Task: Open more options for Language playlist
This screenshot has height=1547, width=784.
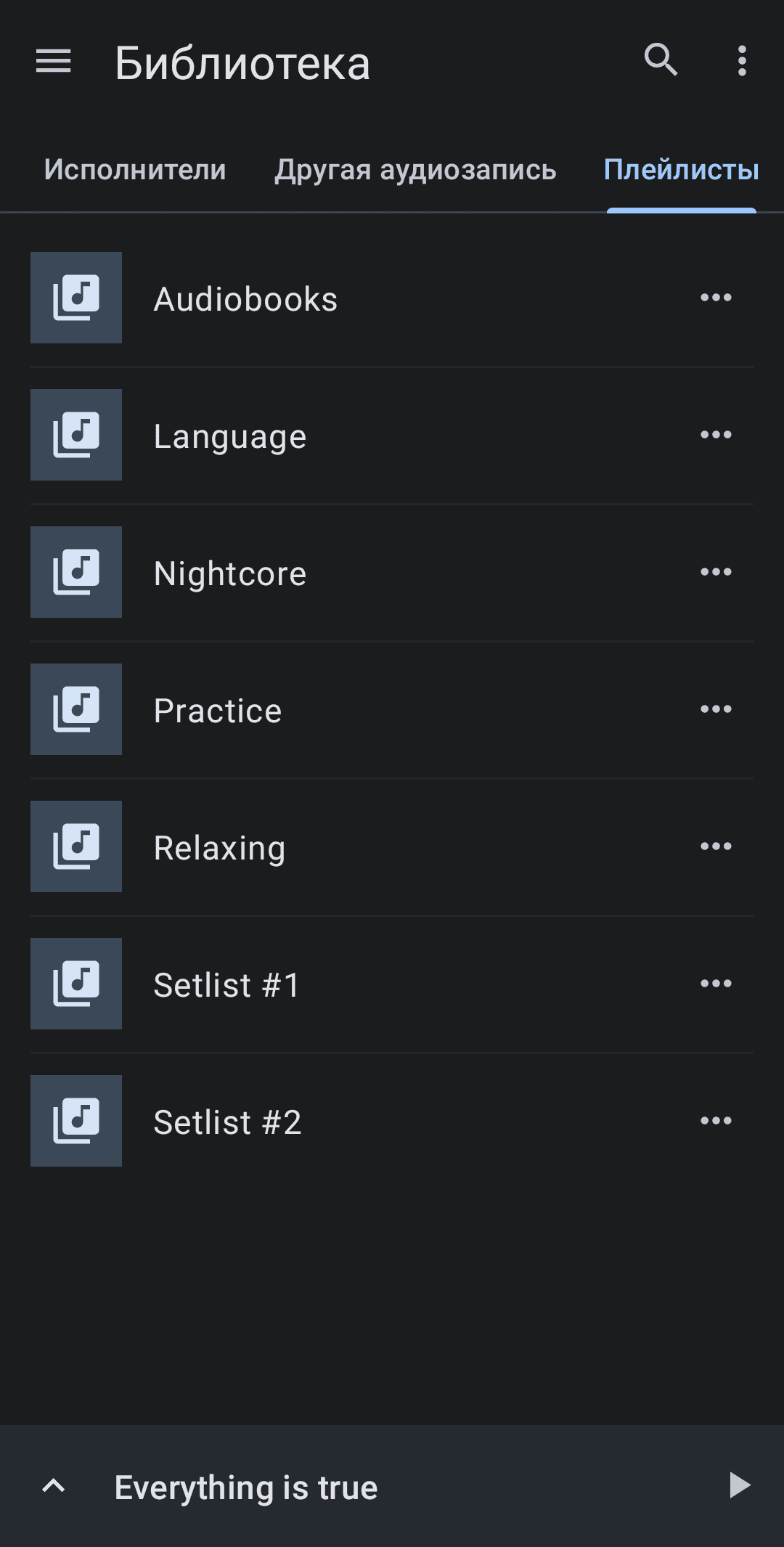Action: [x=716, y=435]
